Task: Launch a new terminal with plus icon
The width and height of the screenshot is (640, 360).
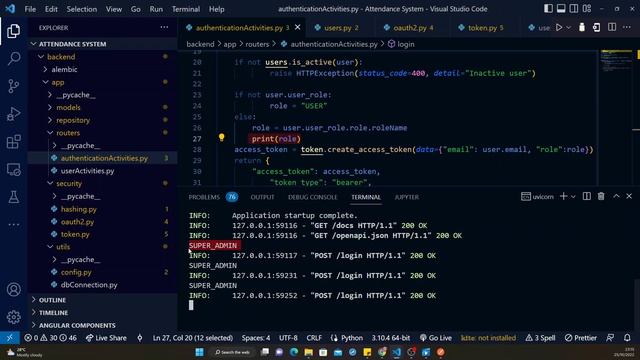Action: coord(563,196)
